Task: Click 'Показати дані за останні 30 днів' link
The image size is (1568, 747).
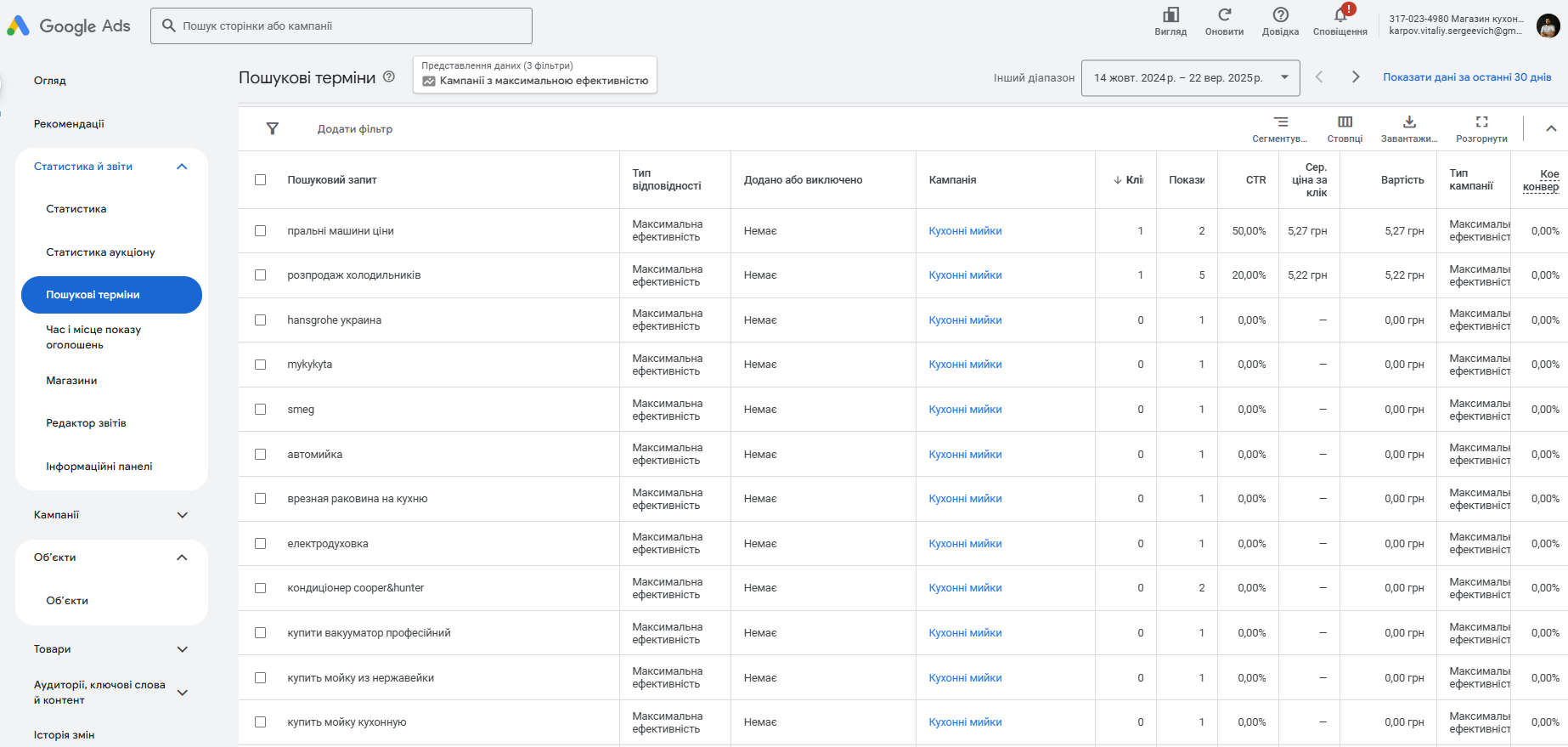Action: (x=1467, y=77)
